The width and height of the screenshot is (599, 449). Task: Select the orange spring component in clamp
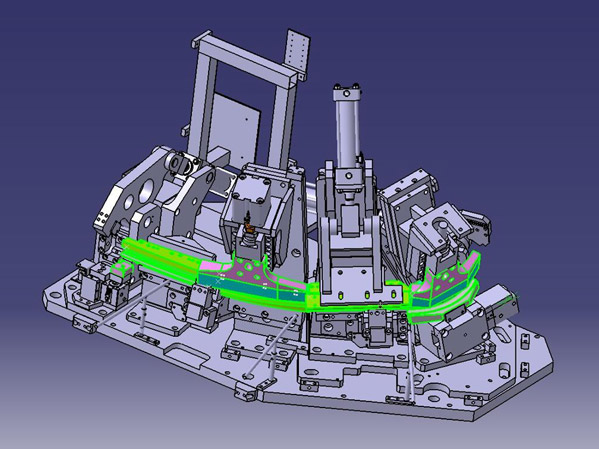pyautogui.click(x=249, y=228)
